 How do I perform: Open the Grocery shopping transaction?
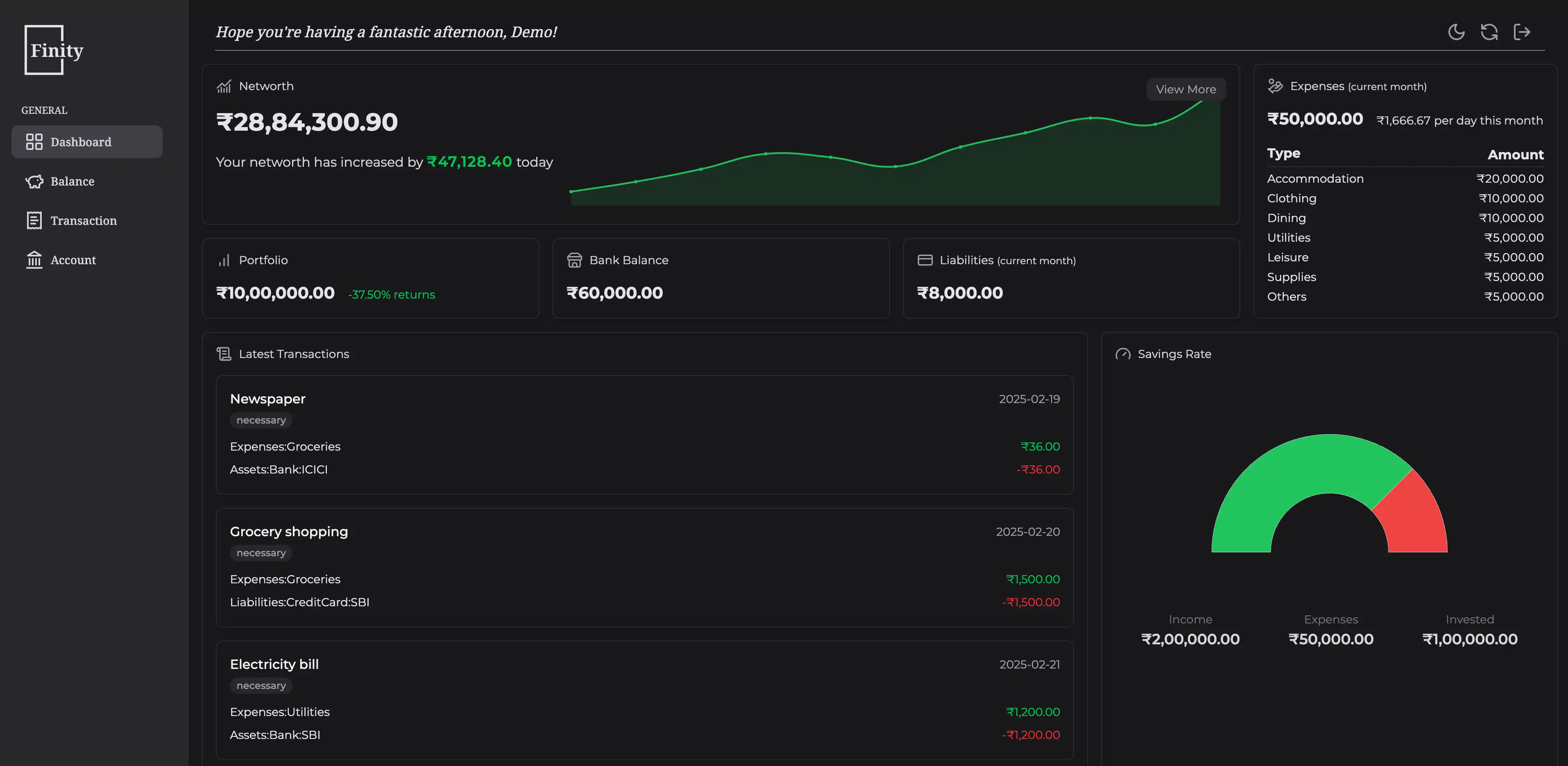click(645, 567)
